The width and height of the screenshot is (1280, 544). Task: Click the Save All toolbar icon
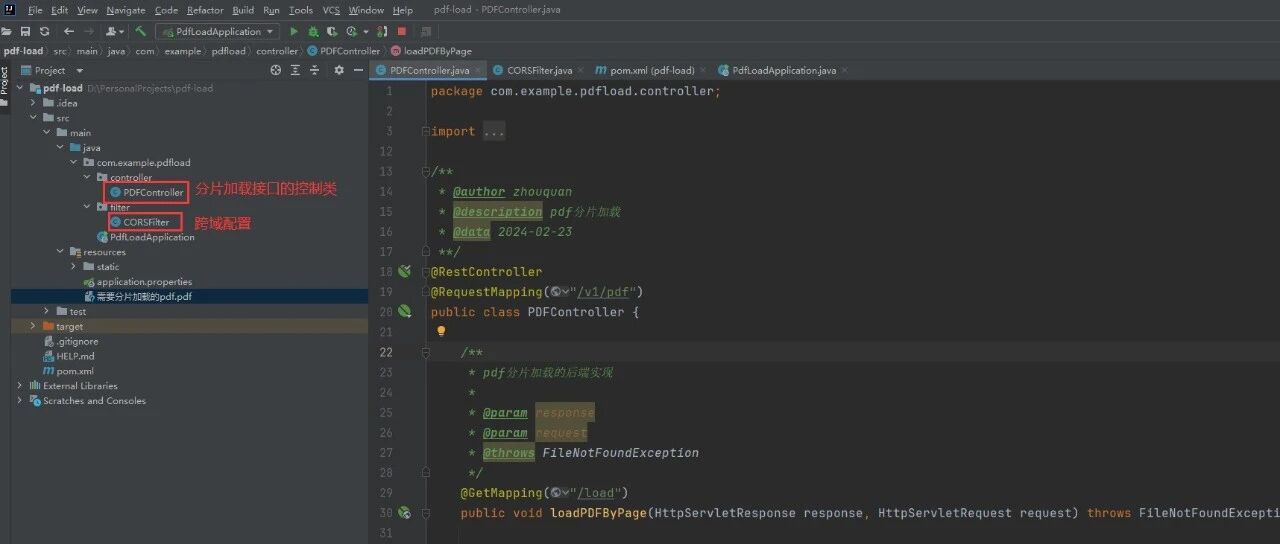(x=26, y=32)
